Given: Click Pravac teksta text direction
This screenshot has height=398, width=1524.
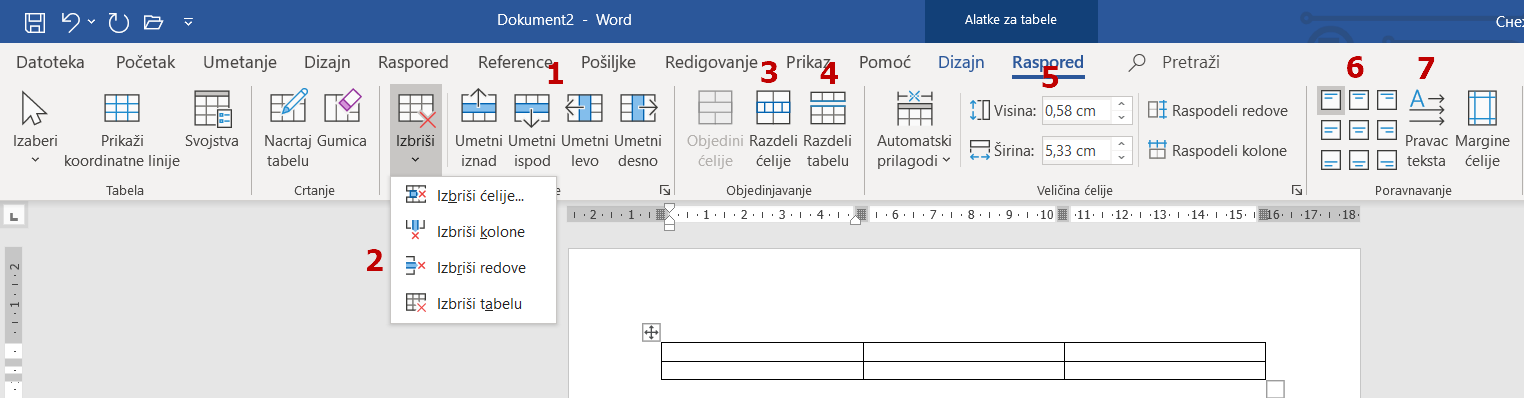Looking at the screenshot, I should (1426, 129).
